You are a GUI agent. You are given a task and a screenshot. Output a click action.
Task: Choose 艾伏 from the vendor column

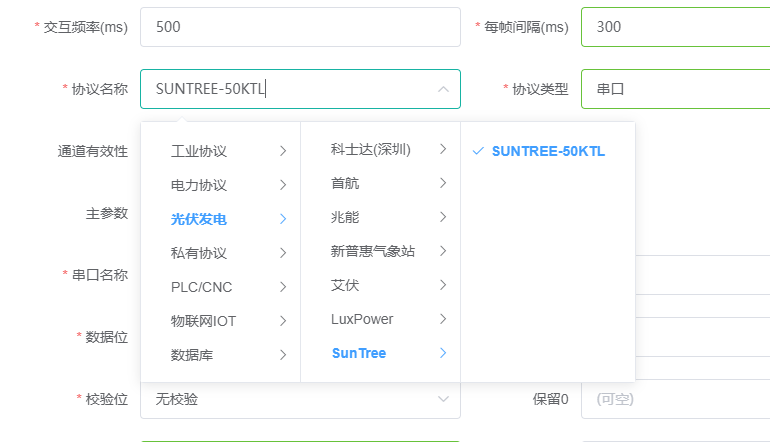click(x=381, y=285)
